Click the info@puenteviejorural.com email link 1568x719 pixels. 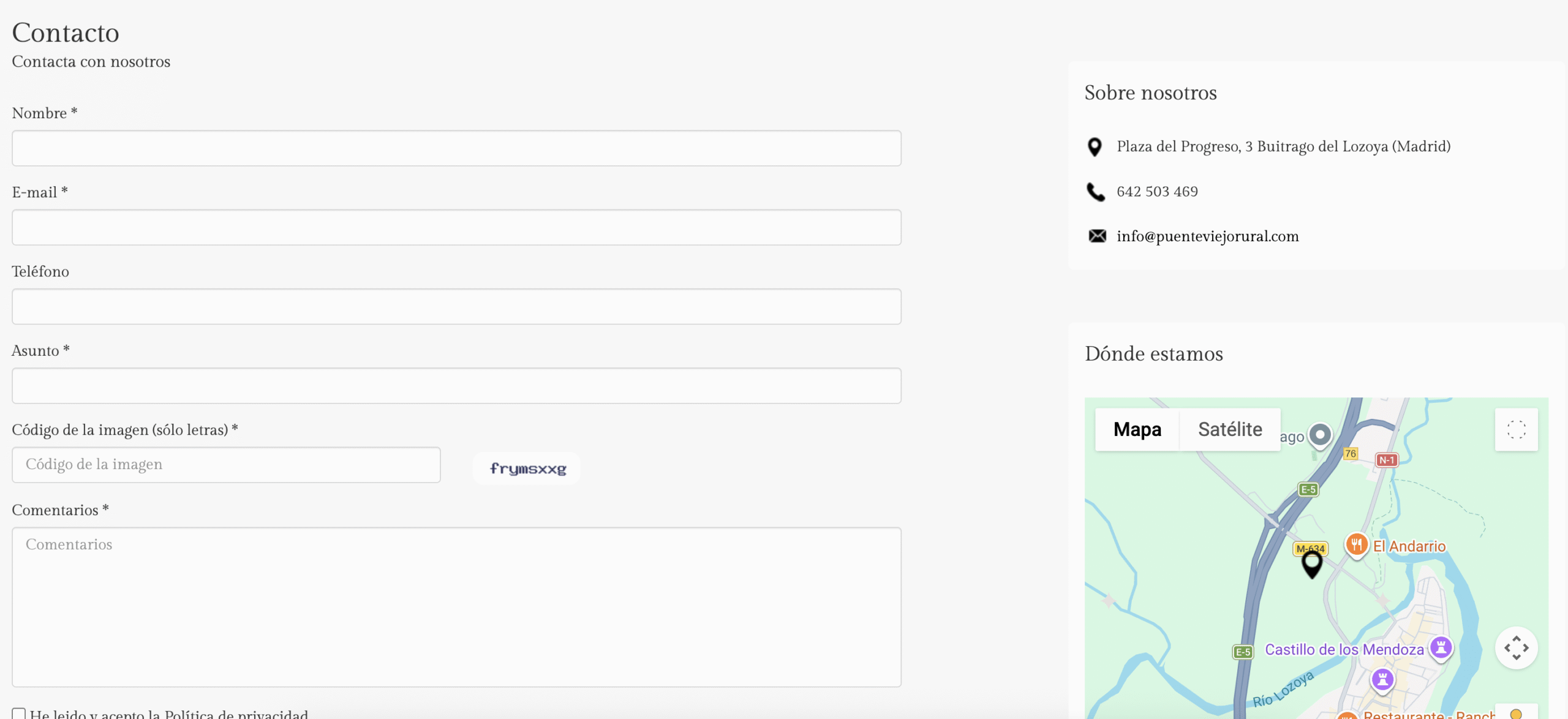pos(1207,236)
